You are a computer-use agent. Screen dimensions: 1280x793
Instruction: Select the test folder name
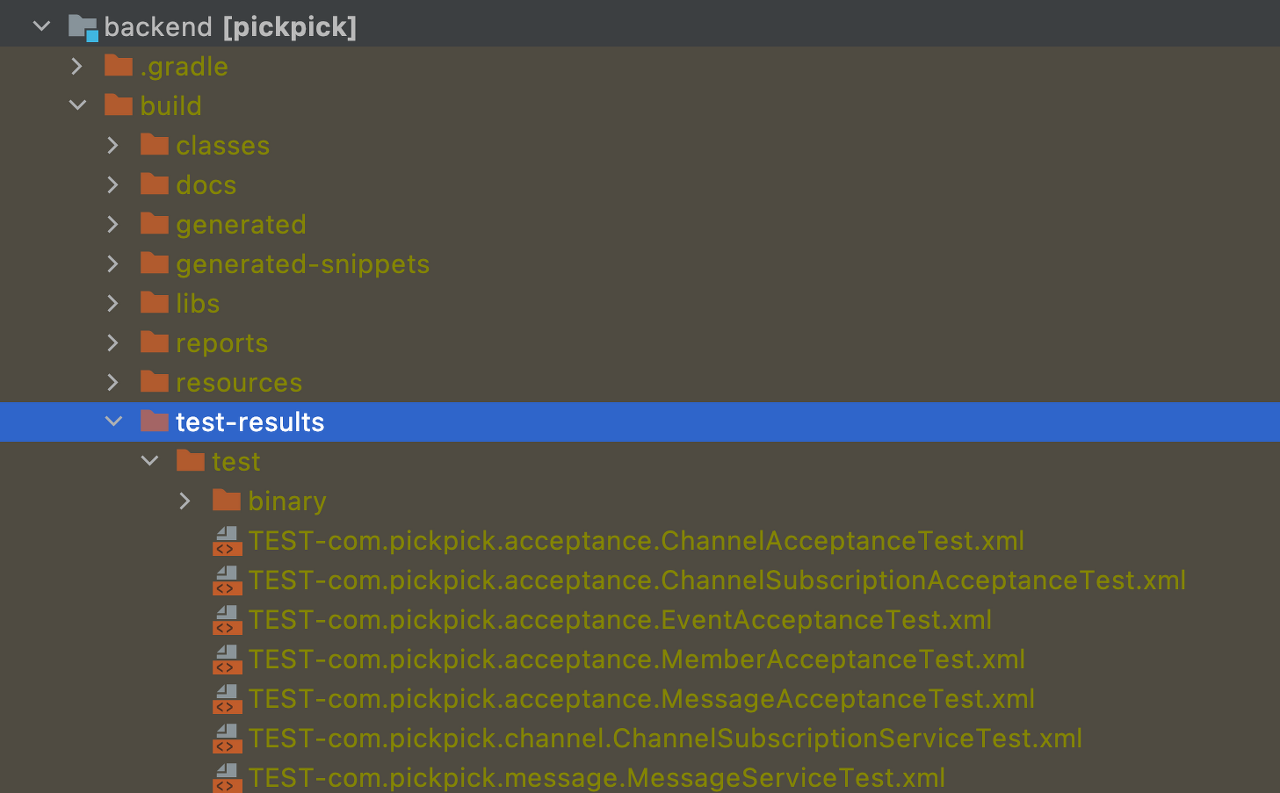click(236, 462)
